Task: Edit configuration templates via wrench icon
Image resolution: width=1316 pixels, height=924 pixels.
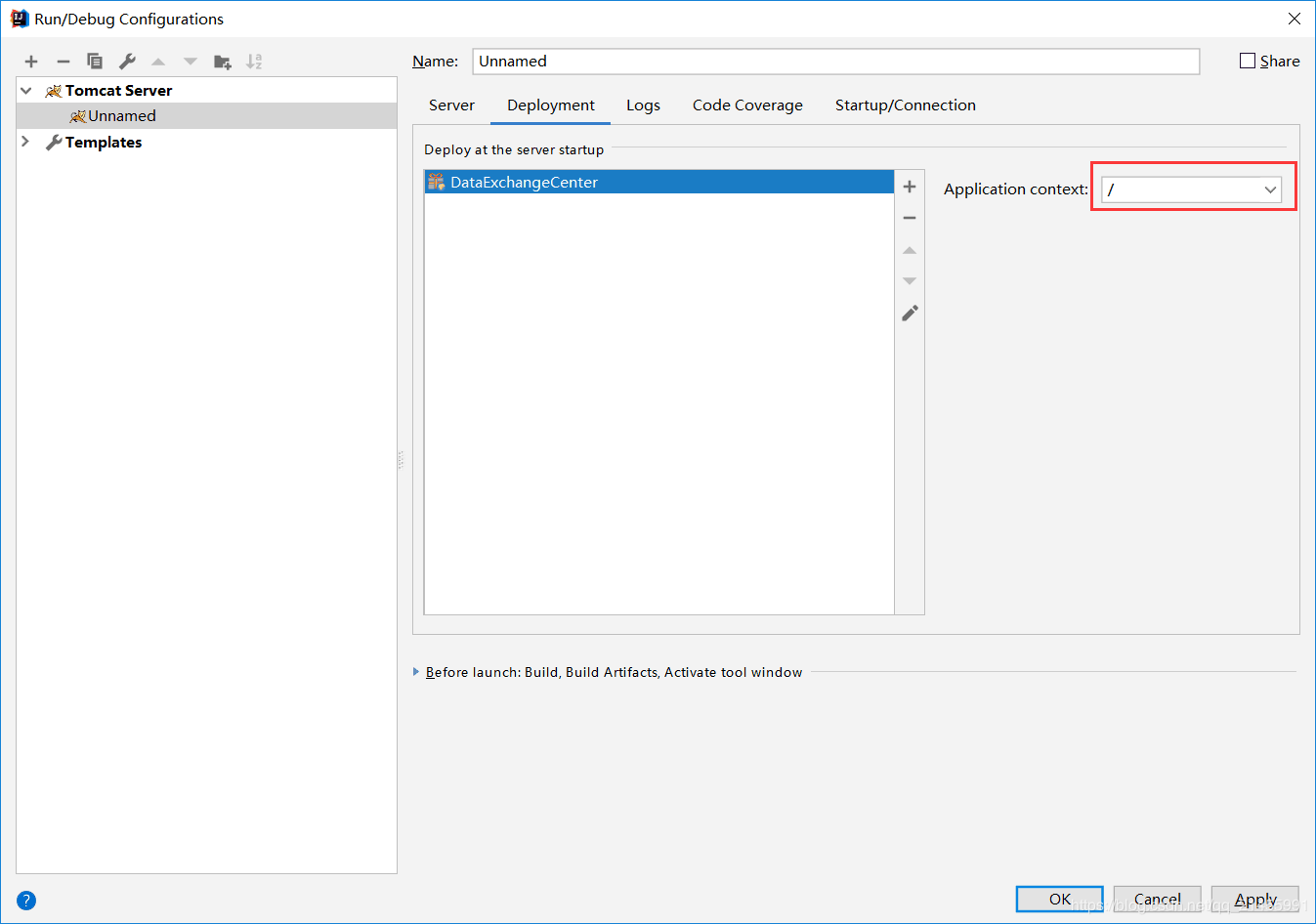Action: (x=126, y=61)
